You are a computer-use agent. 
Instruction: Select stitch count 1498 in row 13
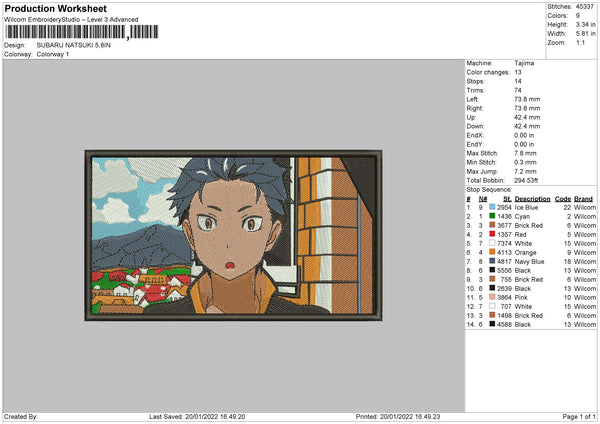pyautogui.click(x=504, y=316)
